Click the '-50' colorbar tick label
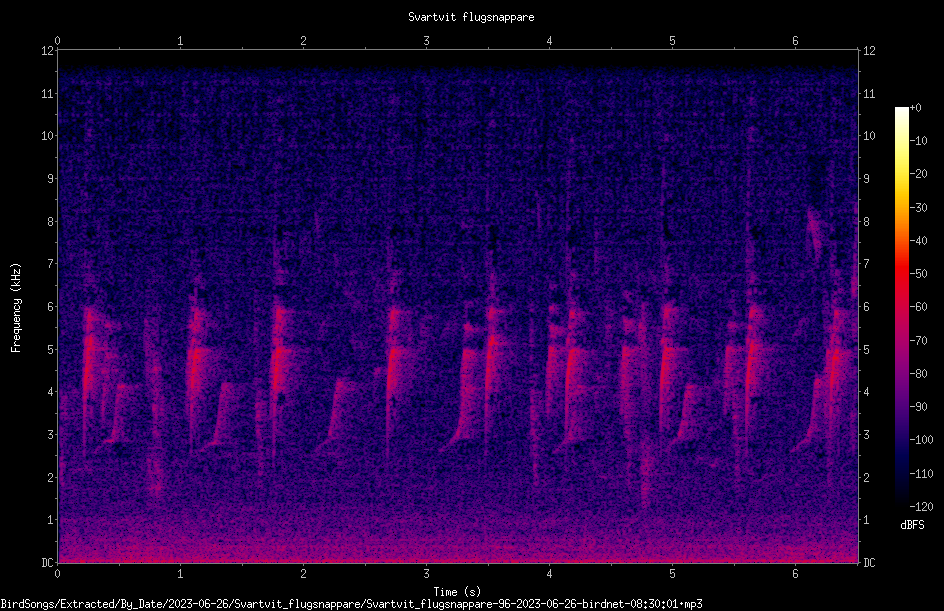The height and width of the screenshot is (611, 944). click(x=918, y=274)
